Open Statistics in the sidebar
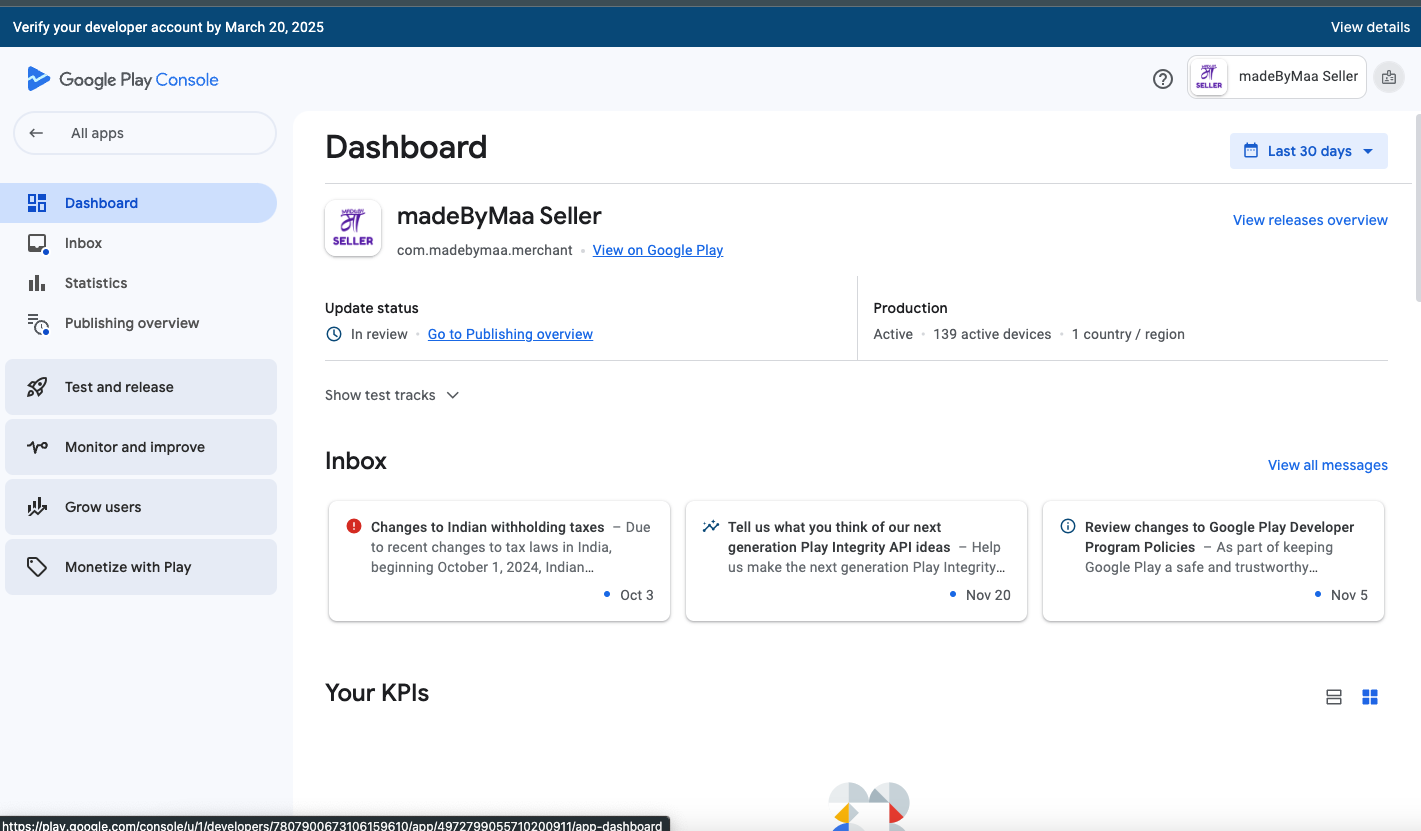This screenshot has height=831, width=1421. pyautogui.click(x=96, y=283)
